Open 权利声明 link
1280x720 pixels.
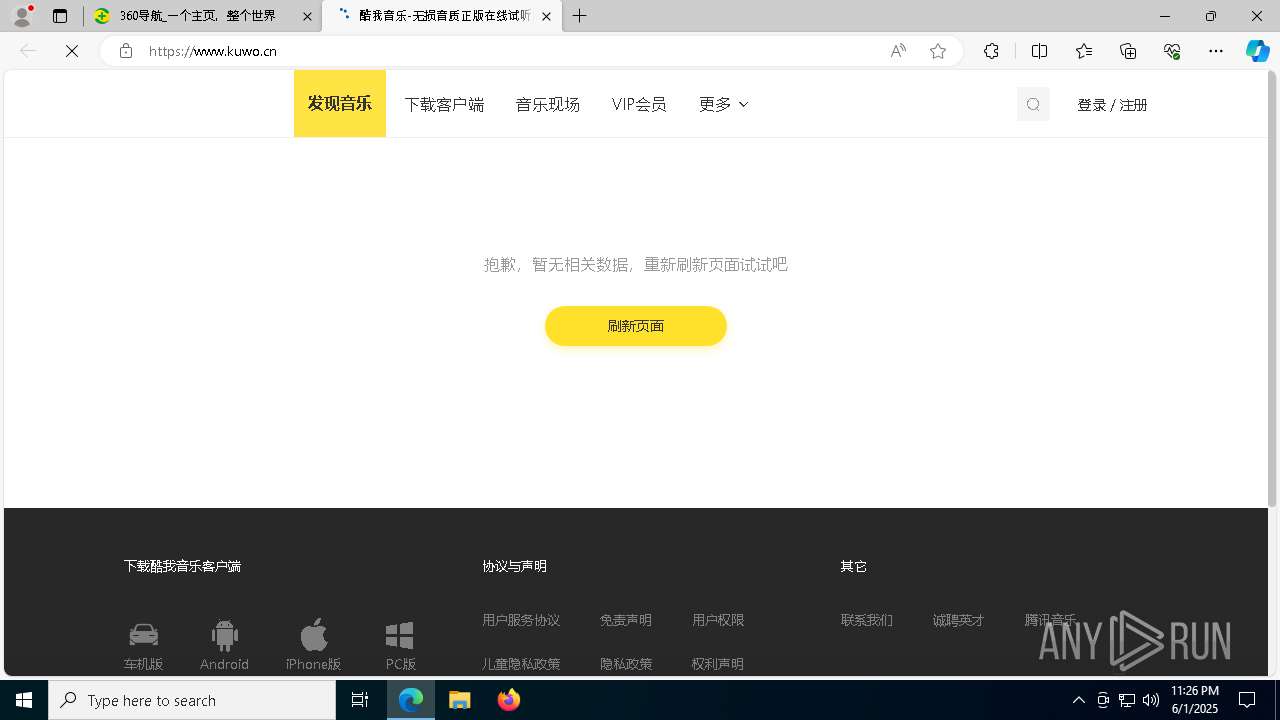718,664
